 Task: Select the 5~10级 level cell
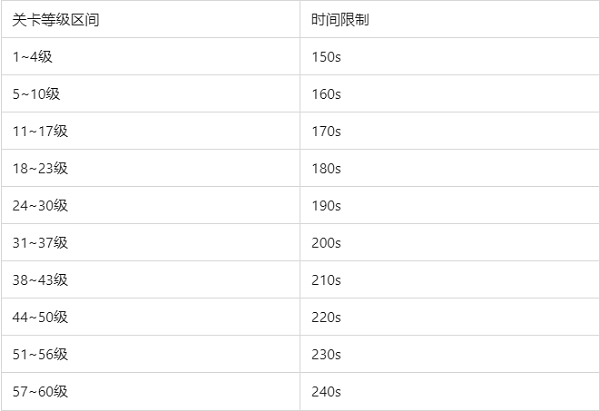[x=37, y=94]
